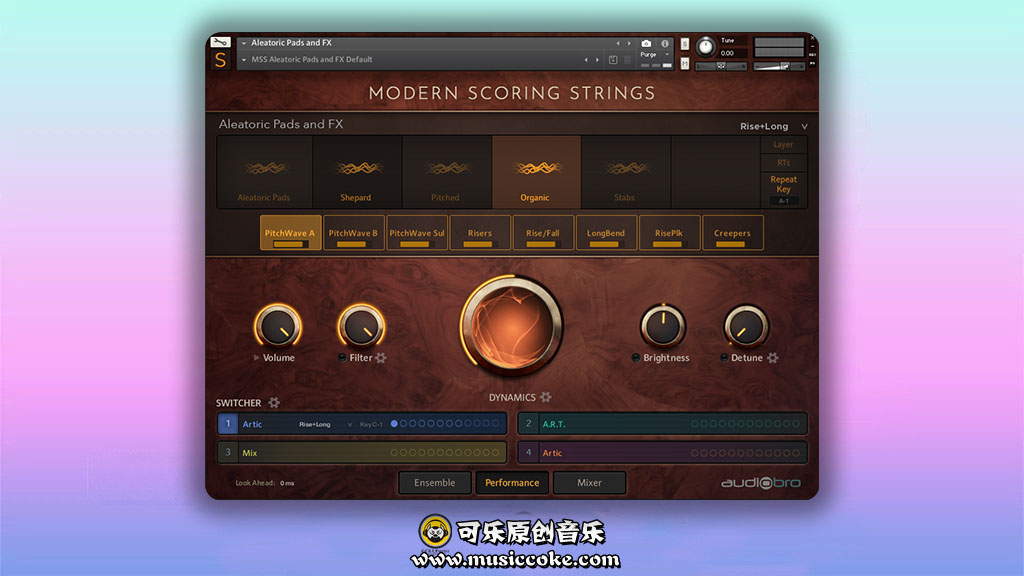This screenshot has height=576, width=1024.
Task: Go to next instrument arrow
Action: point(629,43)
